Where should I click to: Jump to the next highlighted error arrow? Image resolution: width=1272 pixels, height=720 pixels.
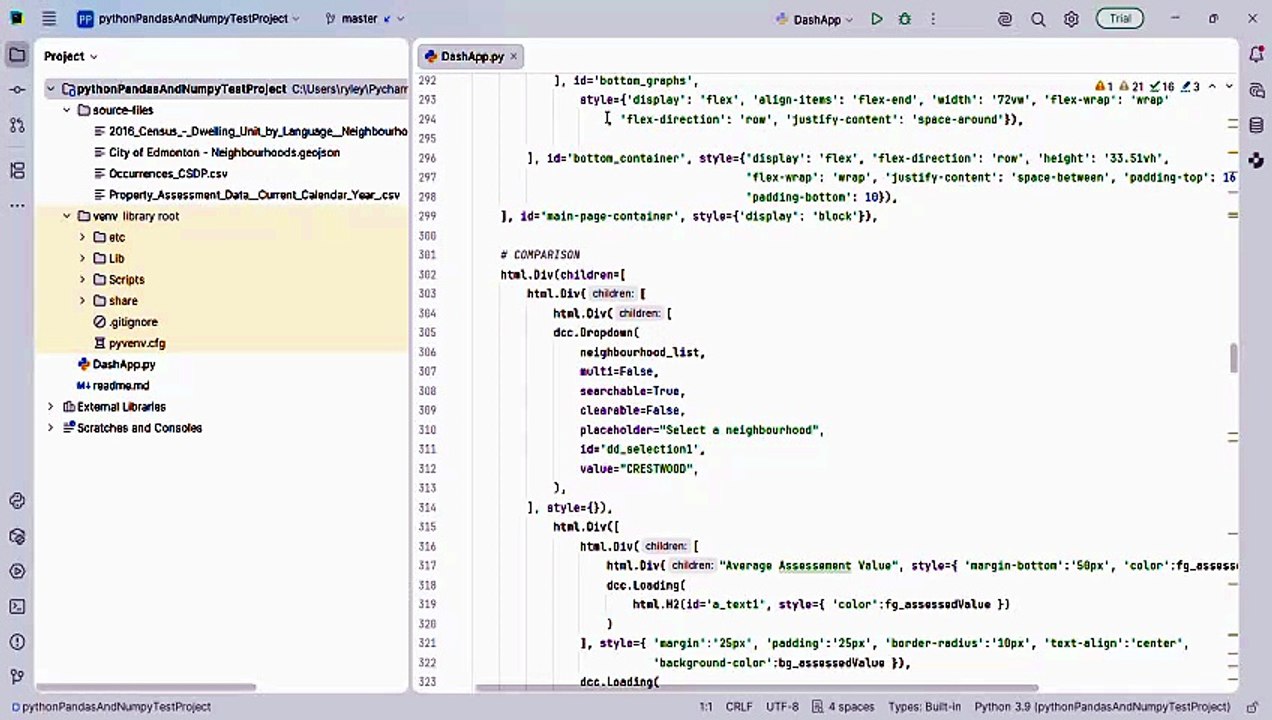[x=1230, y=87]
